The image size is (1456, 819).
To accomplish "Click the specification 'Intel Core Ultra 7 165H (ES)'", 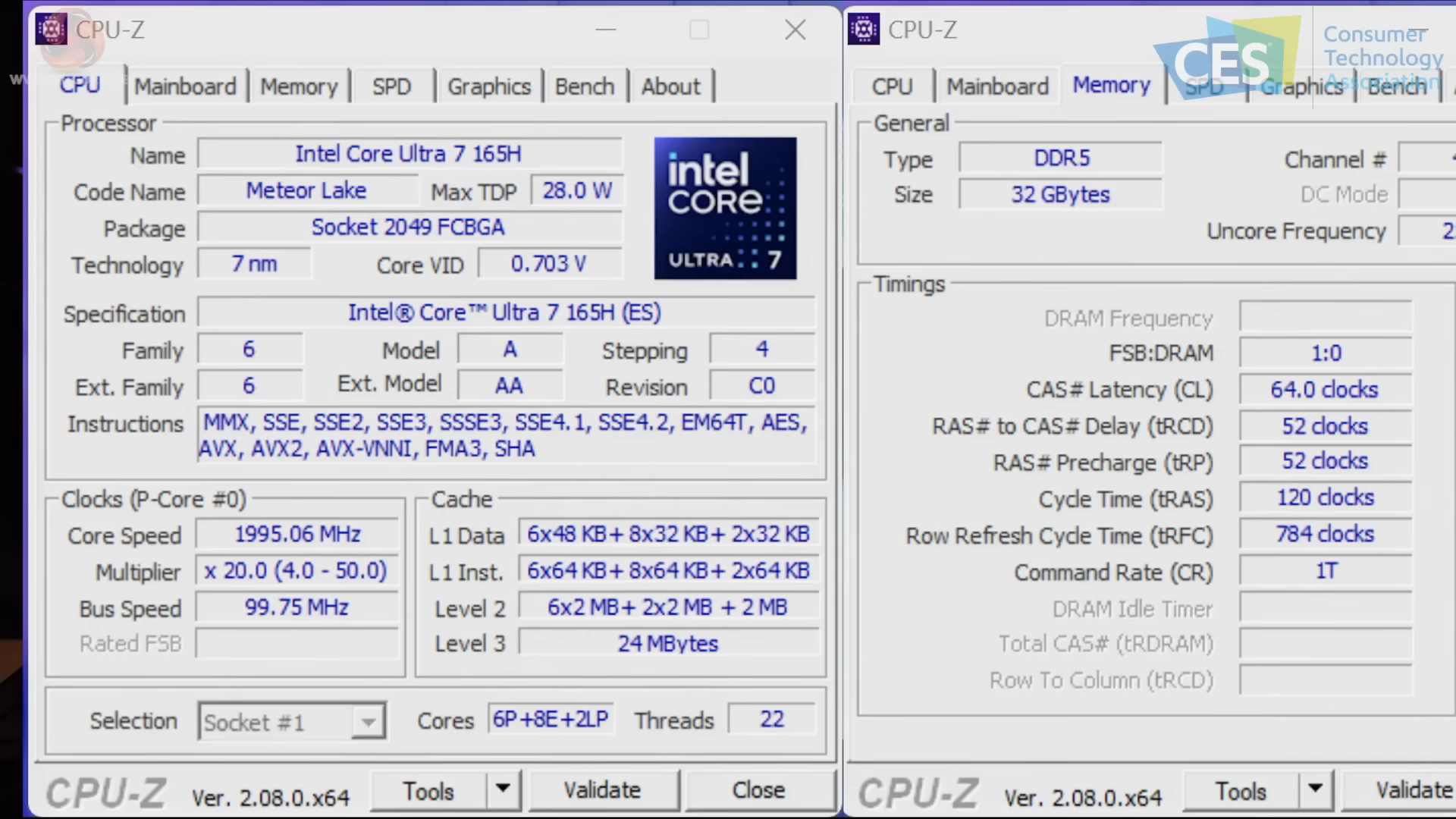I will coord(505,312).
